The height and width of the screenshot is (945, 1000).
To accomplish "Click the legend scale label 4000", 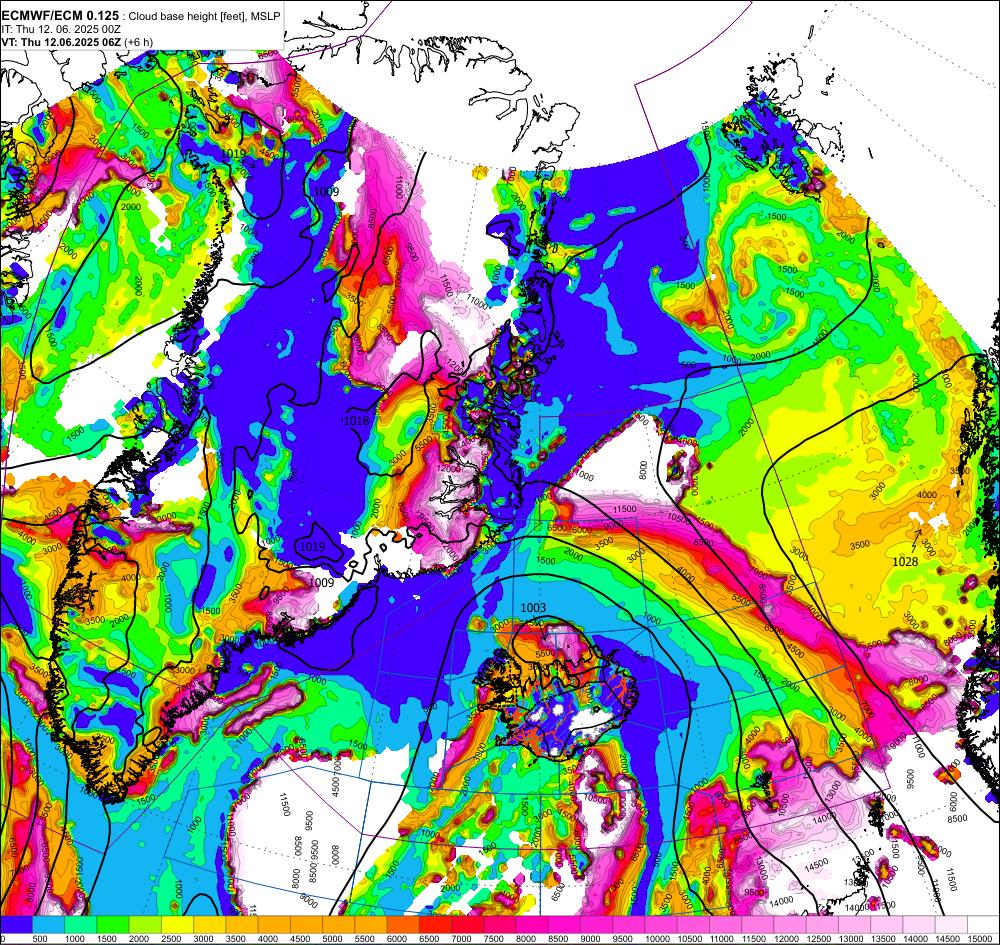I will [x=268, y=938].
